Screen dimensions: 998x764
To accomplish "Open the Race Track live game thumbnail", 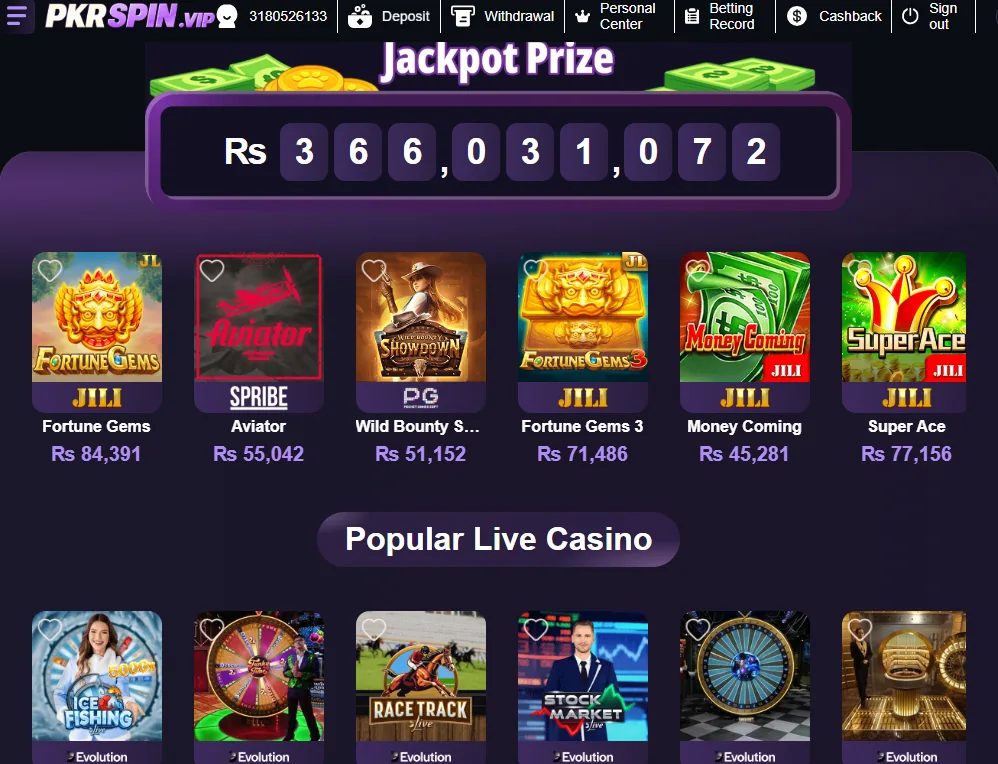I will pyautogui.click(x=421, y=676).
